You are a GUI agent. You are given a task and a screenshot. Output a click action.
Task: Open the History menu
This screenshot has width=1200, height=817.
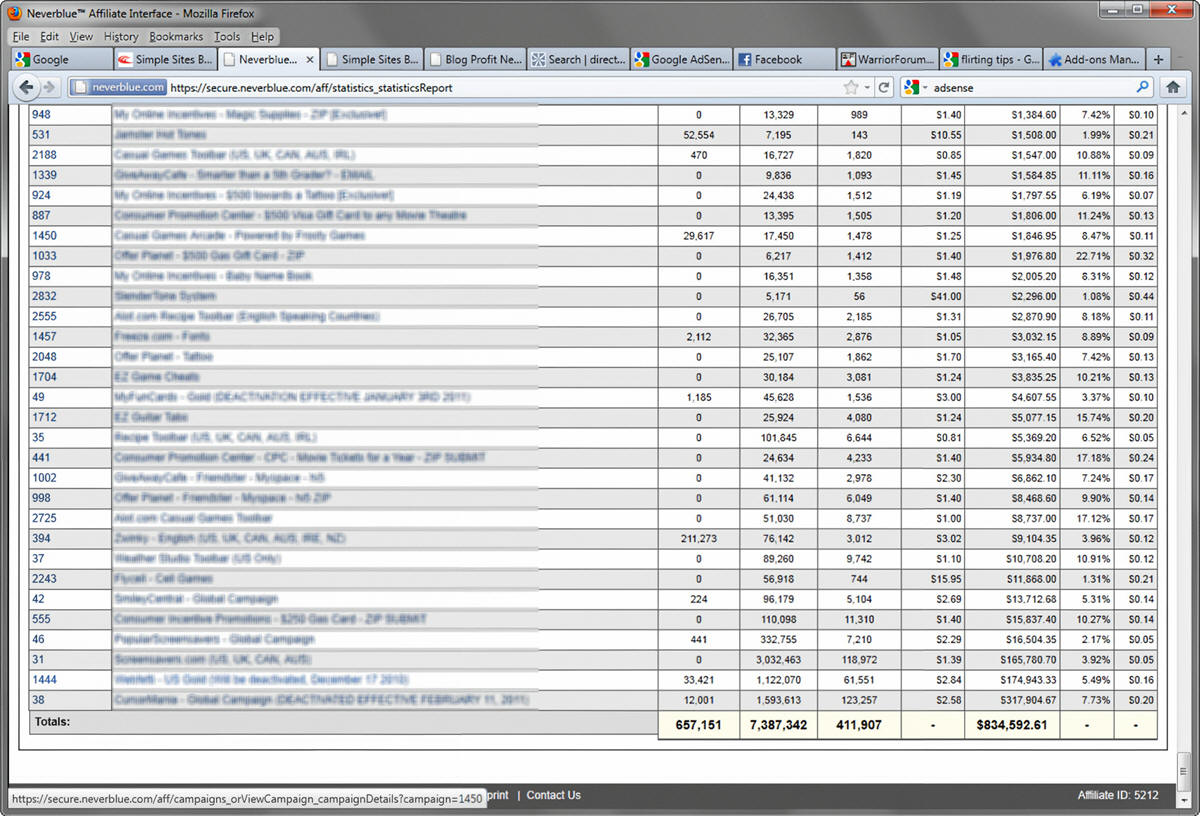click(x=121, y=36)
